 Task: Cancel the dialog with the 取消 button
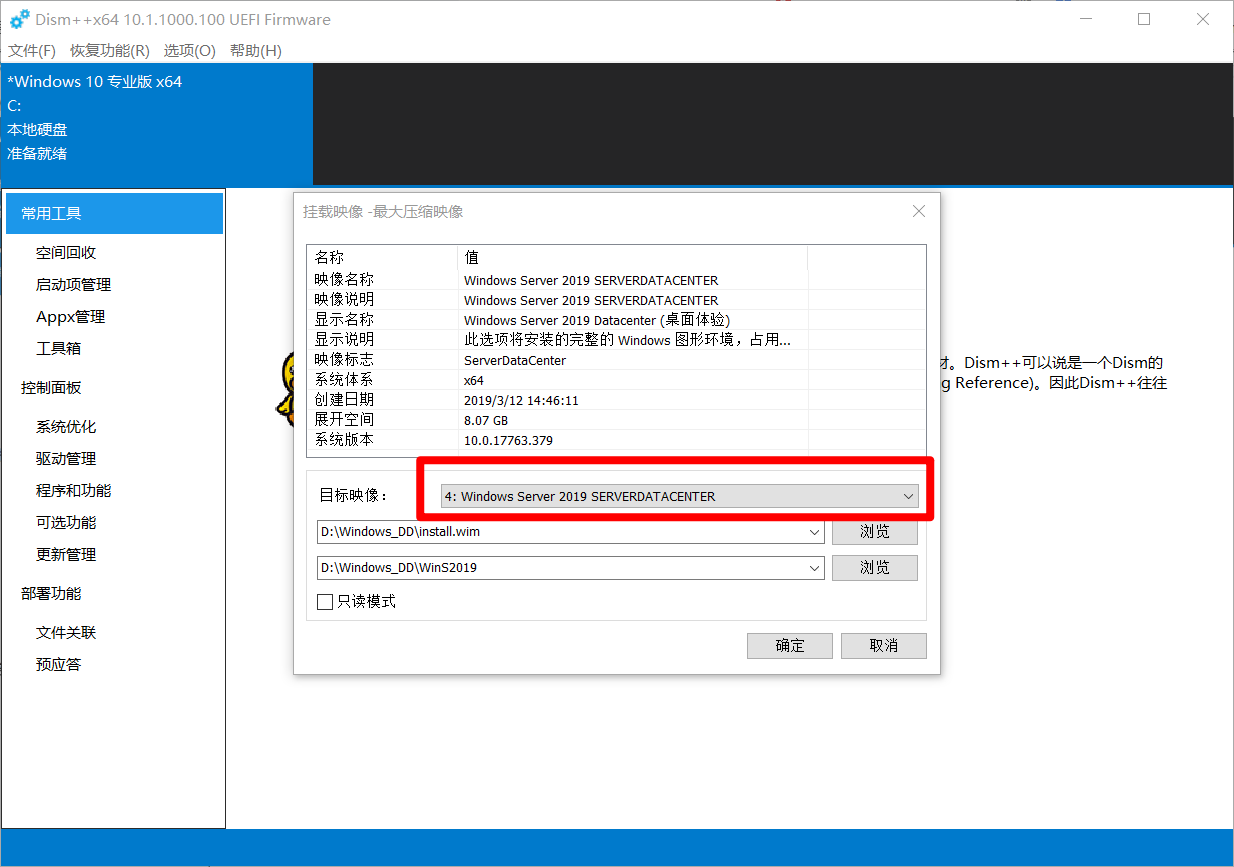pos(883,645)
